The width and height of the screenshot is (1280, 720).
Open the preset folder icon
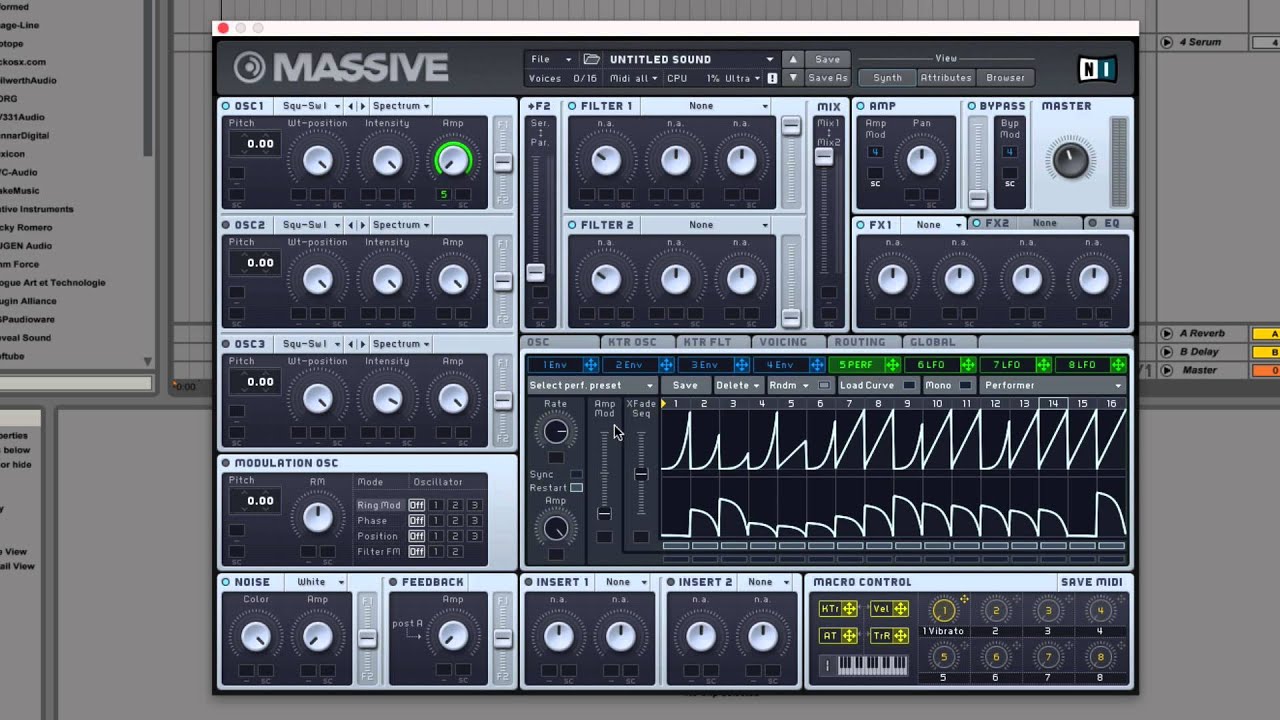[x=591, y=59]
